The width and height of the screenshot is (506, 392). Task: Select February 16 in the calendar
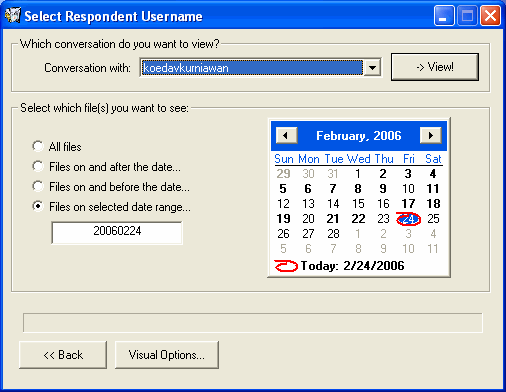click(383, 204)
